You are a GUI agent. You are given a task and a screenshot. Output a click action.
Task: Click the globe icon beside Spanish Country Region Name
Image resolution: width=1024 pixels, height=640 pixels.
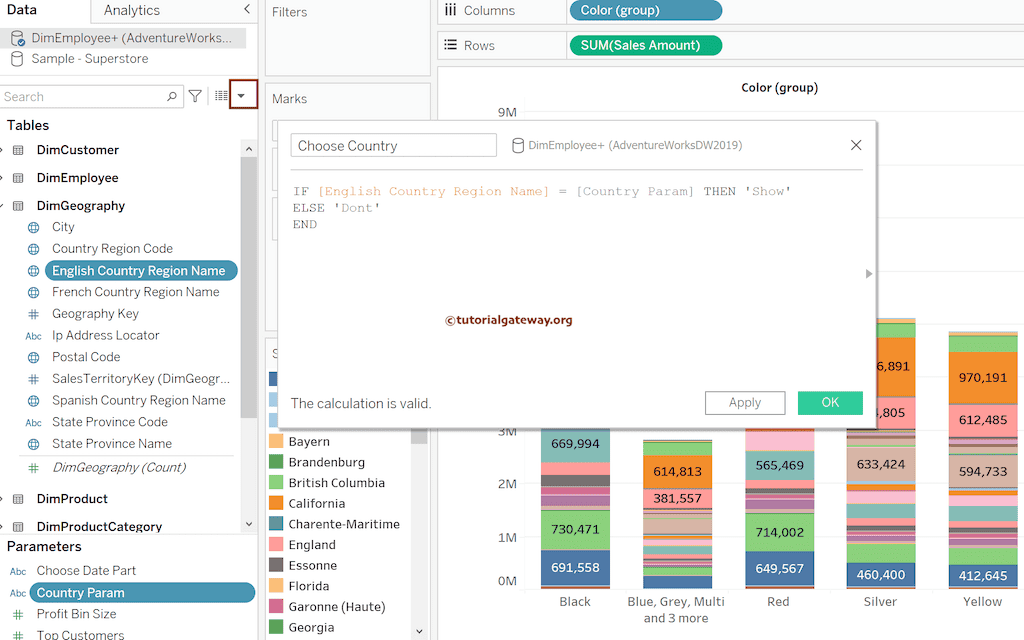tap(33, 401)
